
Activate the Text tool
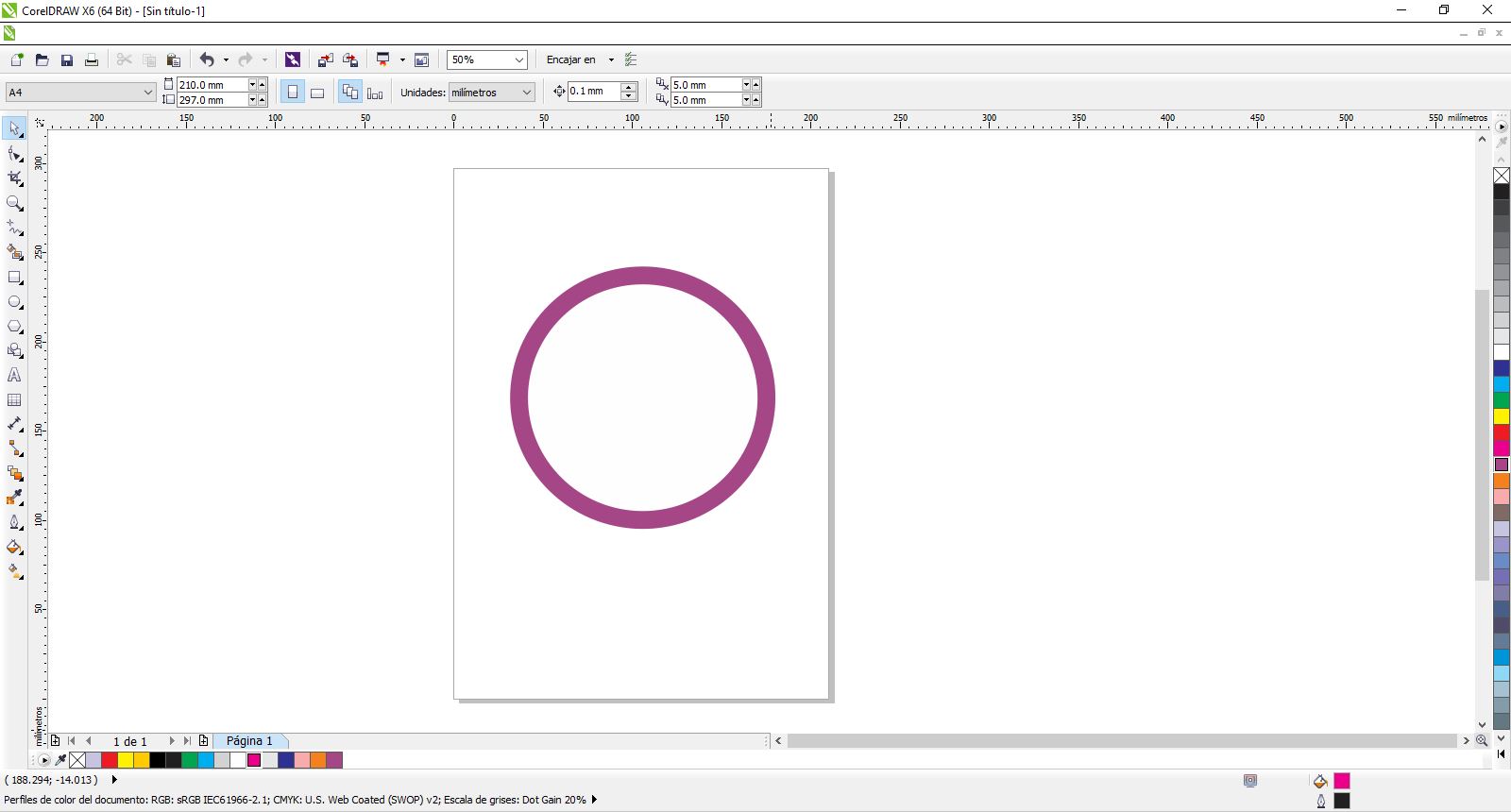point(14,376)
